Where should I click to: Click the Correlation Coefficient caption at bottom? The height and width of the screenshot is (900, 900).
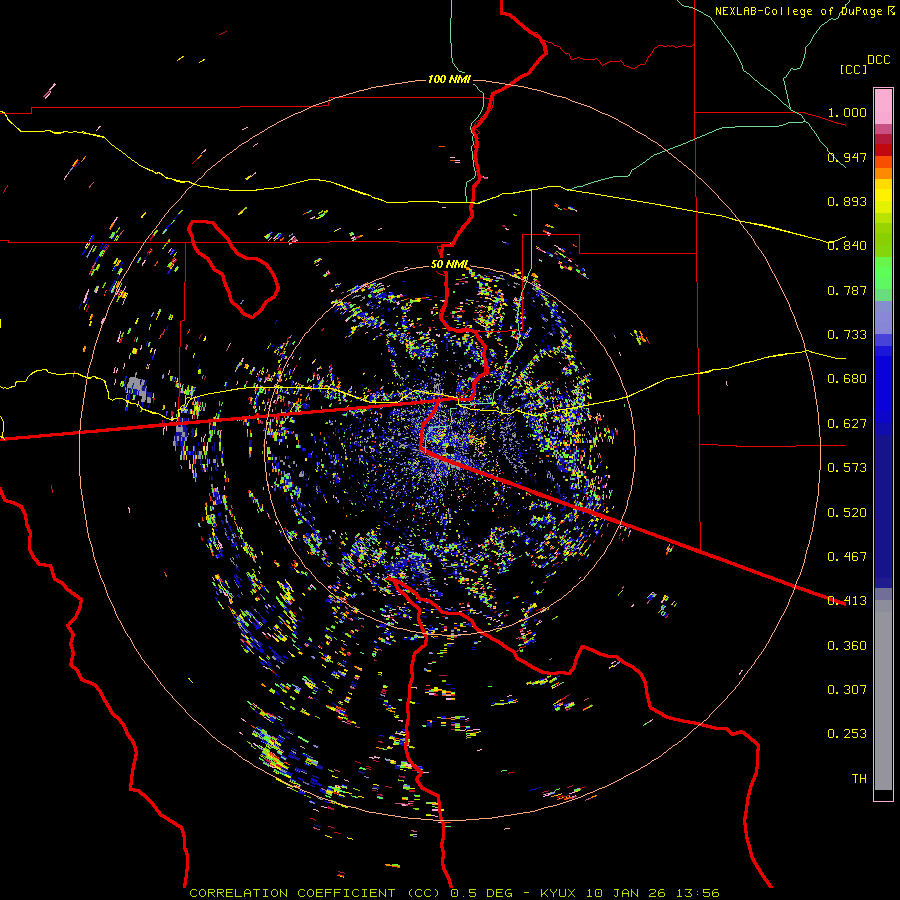[x=454, y=893]
